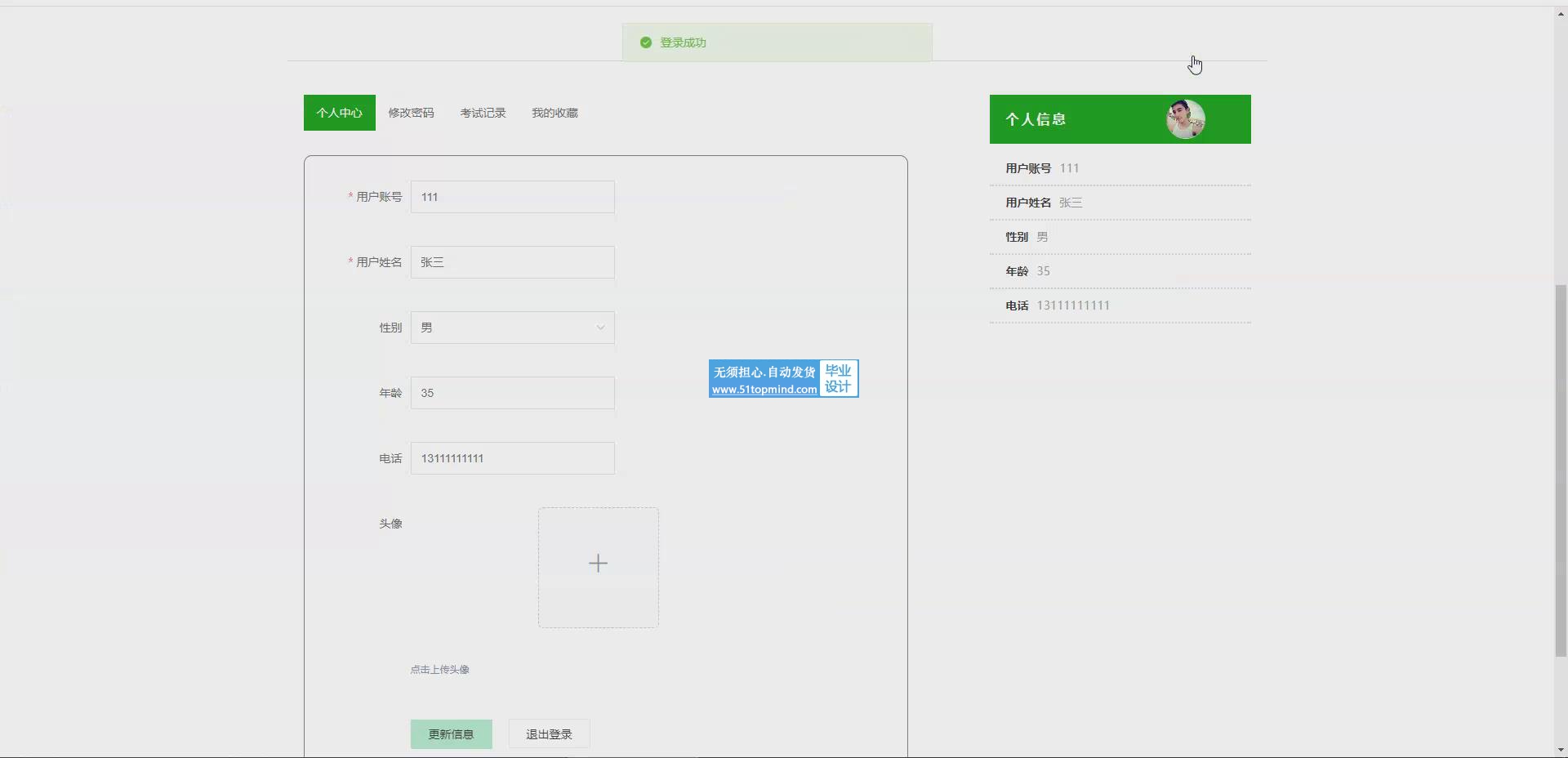Click the scrollbar down arrow
Viewport: 1568px width, 758px height.
pyautogui.click(x=1561, y=750)
